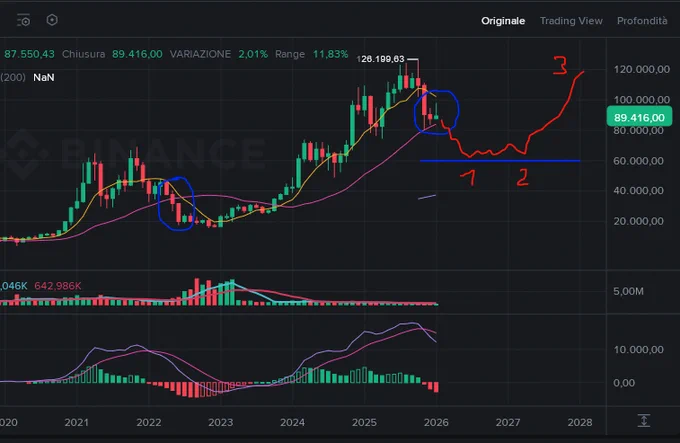Click the 2021 label on the time axis
This screenshot has width=680, height=443.
click(76, 422)
